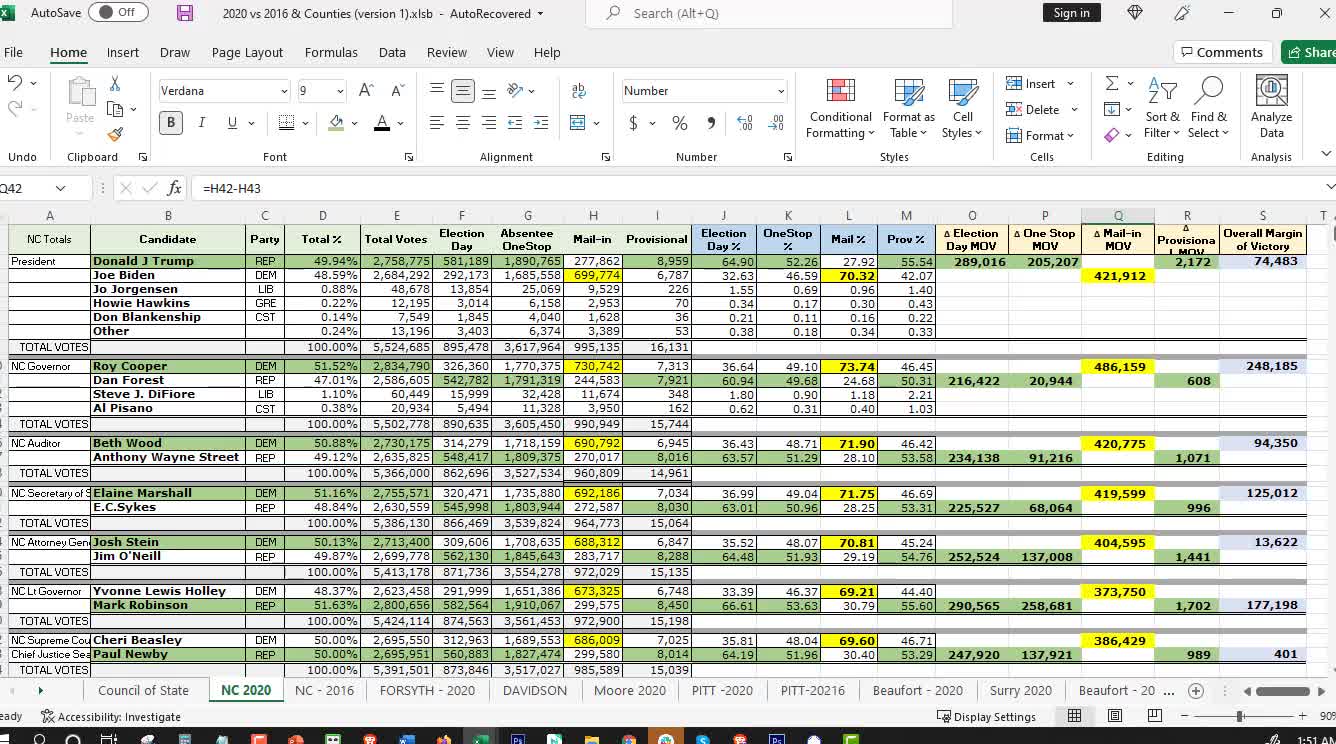This screenshot has width=1336, height=744.
Task: Click the Align Left icon
Action: click(x=437, y=123)
